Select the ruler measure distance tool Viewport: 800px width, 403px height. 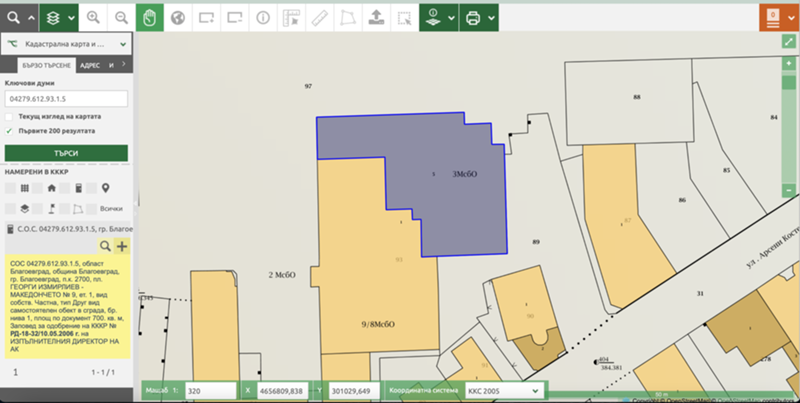(x=319, y=17)
